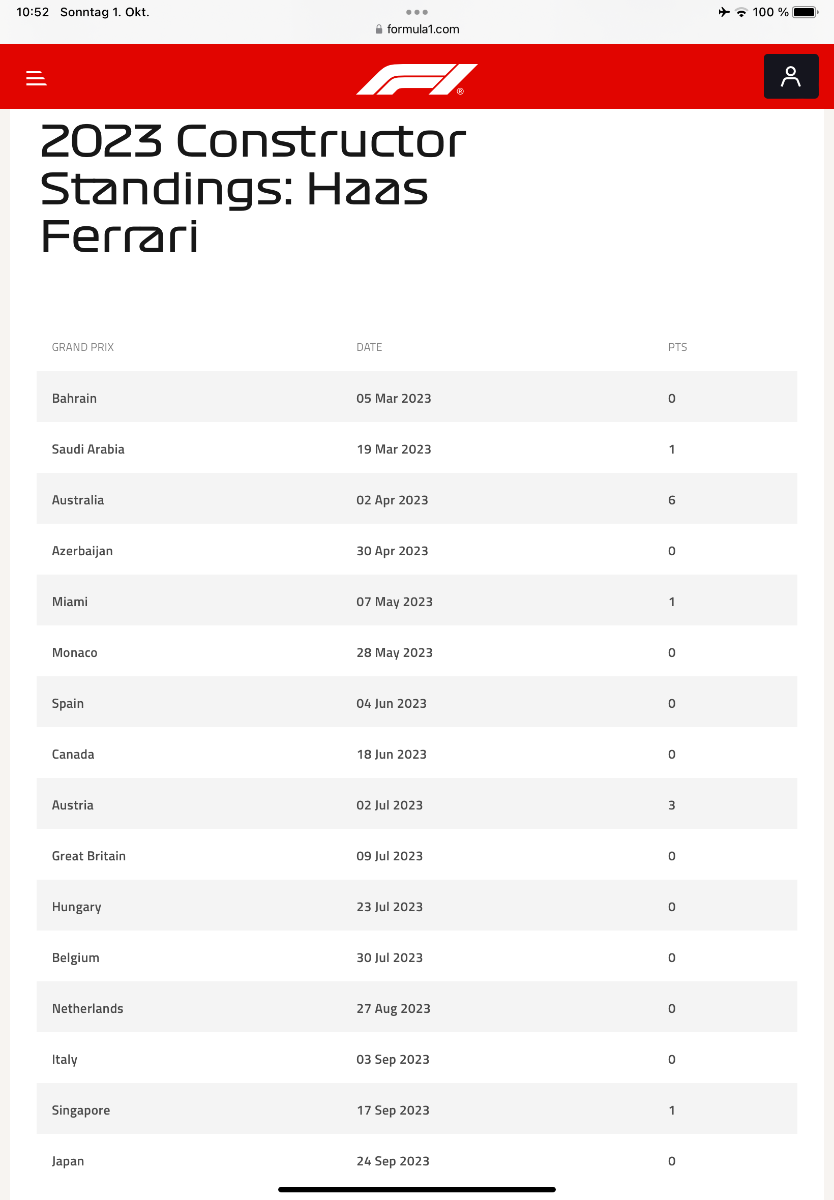Open the Singapore Grand Prix link
834x1200 pixels.
click(81, 1110)
